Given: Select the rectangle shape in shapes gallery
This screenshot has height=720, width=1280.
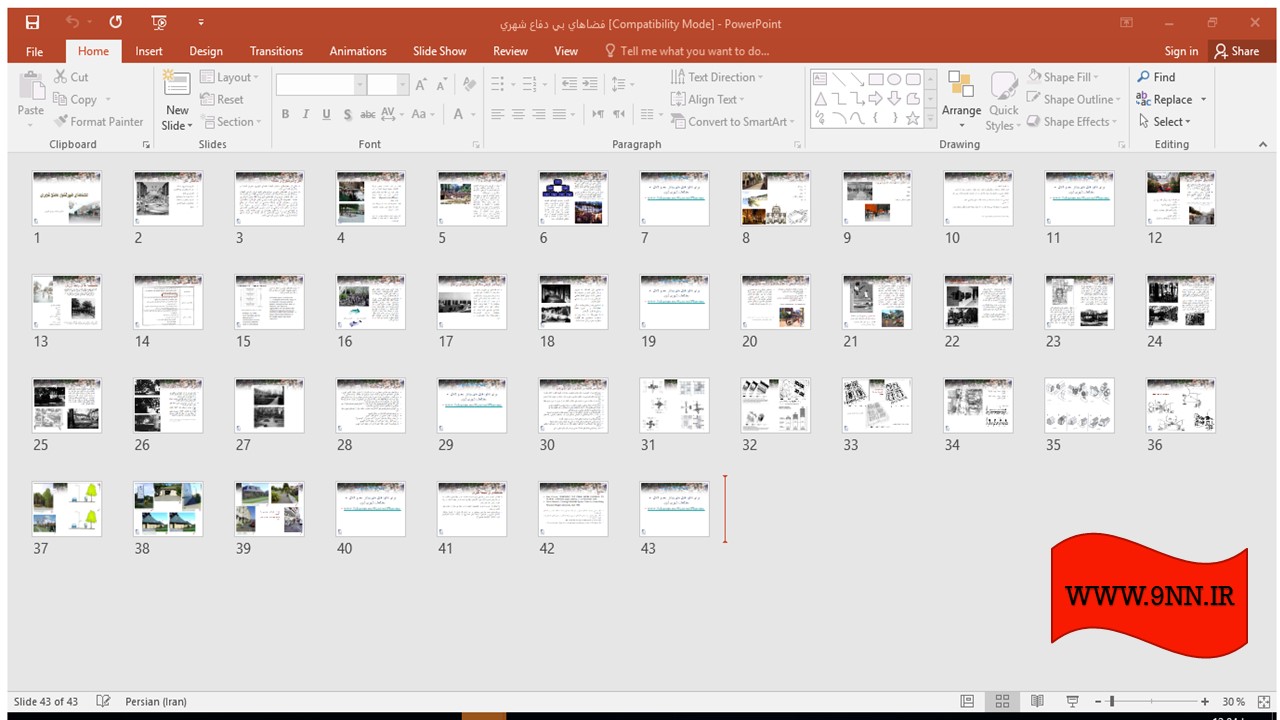Looking at the screenshot, I should coord(876,79).
